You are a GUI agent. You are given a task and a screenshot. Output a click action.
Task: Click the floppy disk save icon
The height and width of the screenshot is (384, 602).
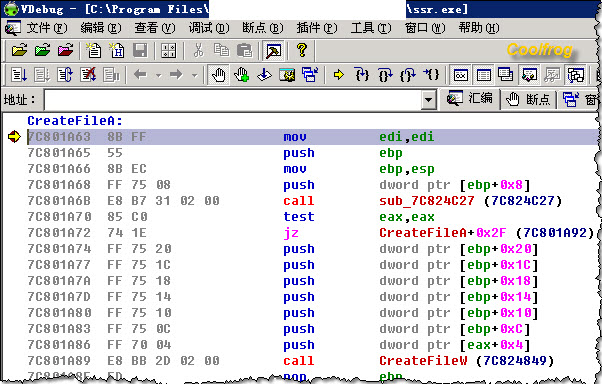tap(140, 50)
